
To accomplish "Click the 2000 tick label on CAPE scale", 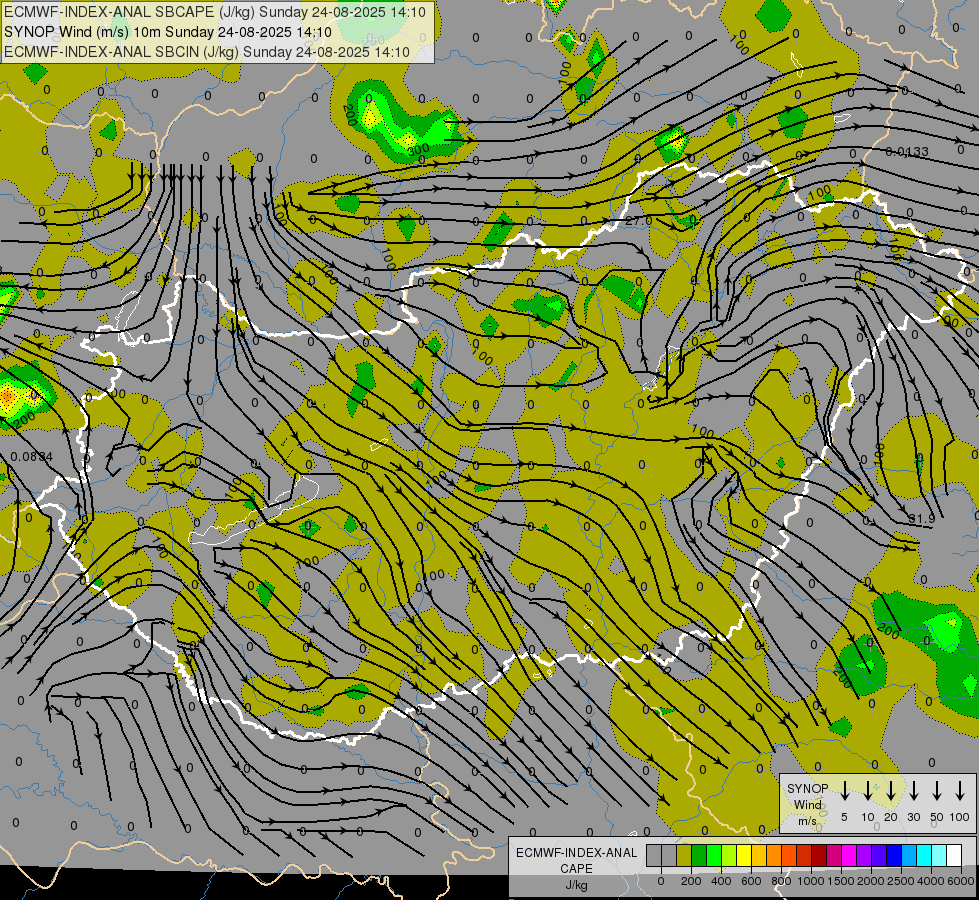I will coord(871,881).
